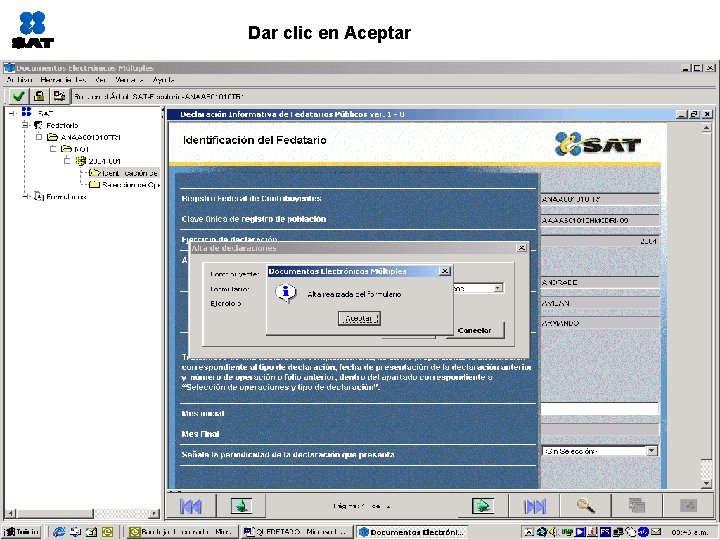Click the ARMANDO name field
720x540 pixels.
click(x=600, y=323)
